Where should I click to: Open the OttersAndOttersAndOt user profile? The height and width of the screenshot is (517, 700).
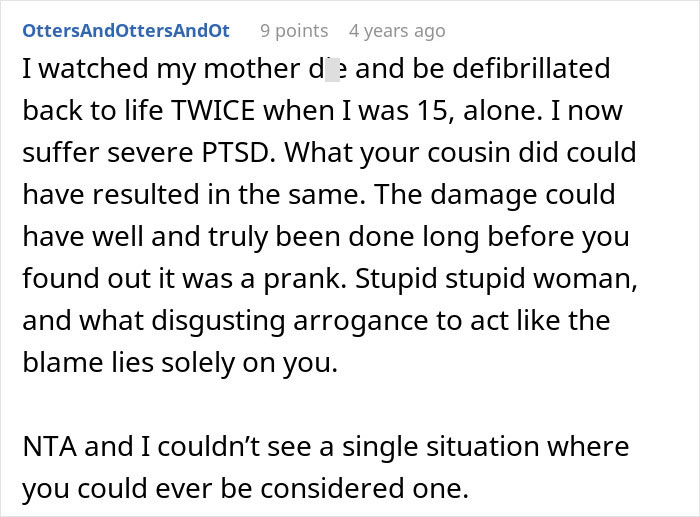126,31
